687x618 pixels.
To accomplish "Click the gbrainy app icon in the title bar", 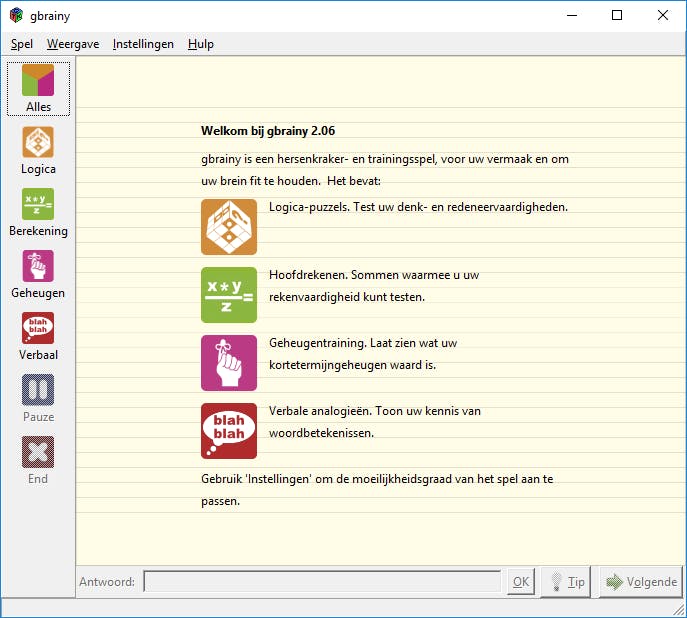I will (x=16, y=15).
